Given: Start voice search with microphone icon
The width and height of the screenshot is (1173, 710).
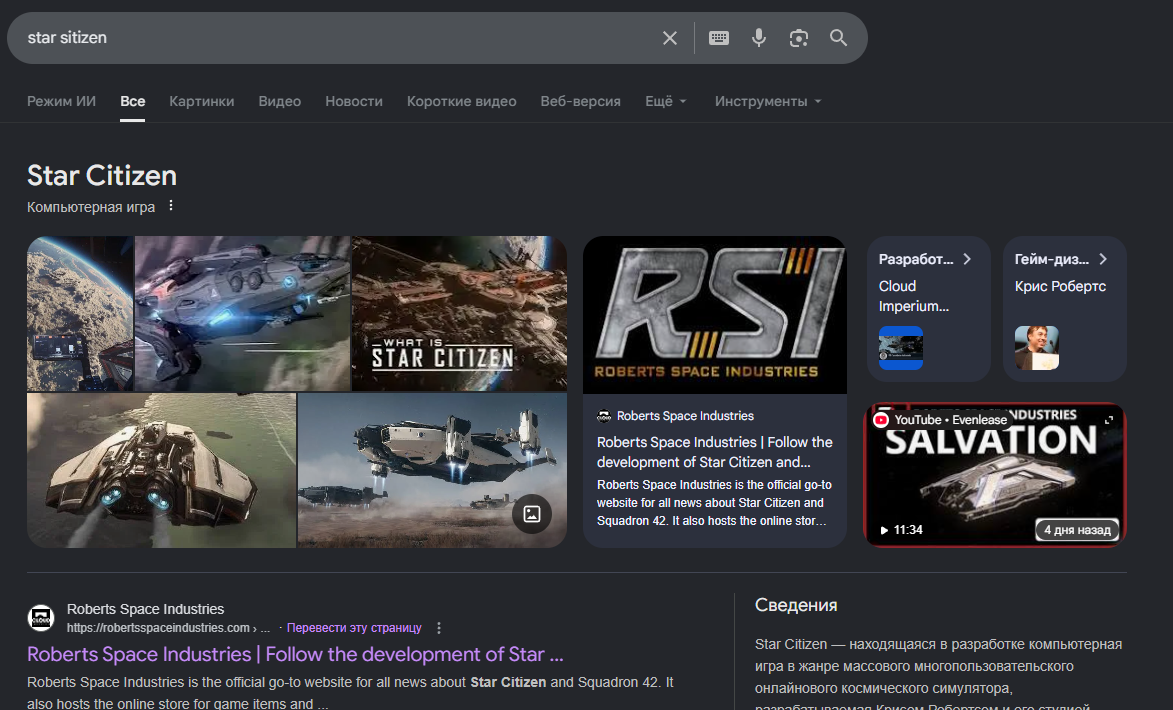Looking at the screenshot, I should click(x=759, y=38).
